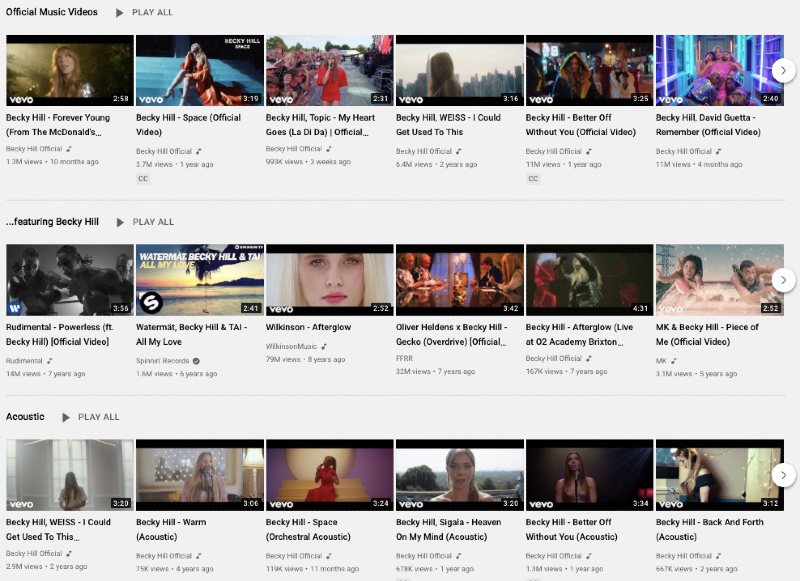
Task: Open Spinnin' Records channel link
Action: pos(162,361)
